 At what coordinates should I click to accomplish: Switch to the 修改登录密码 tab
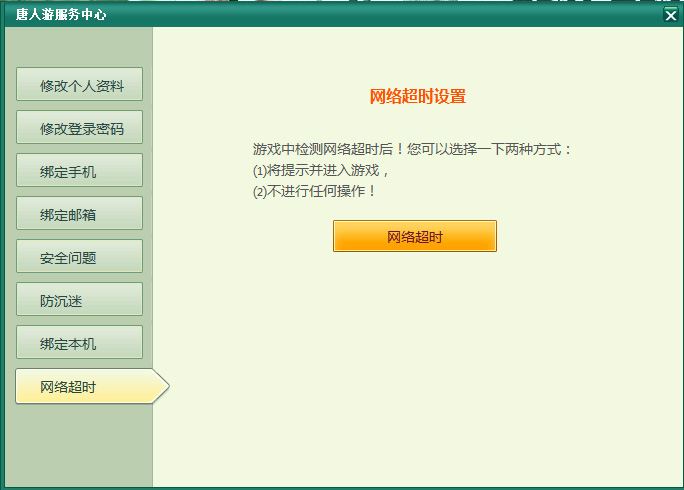coord(80,128)
